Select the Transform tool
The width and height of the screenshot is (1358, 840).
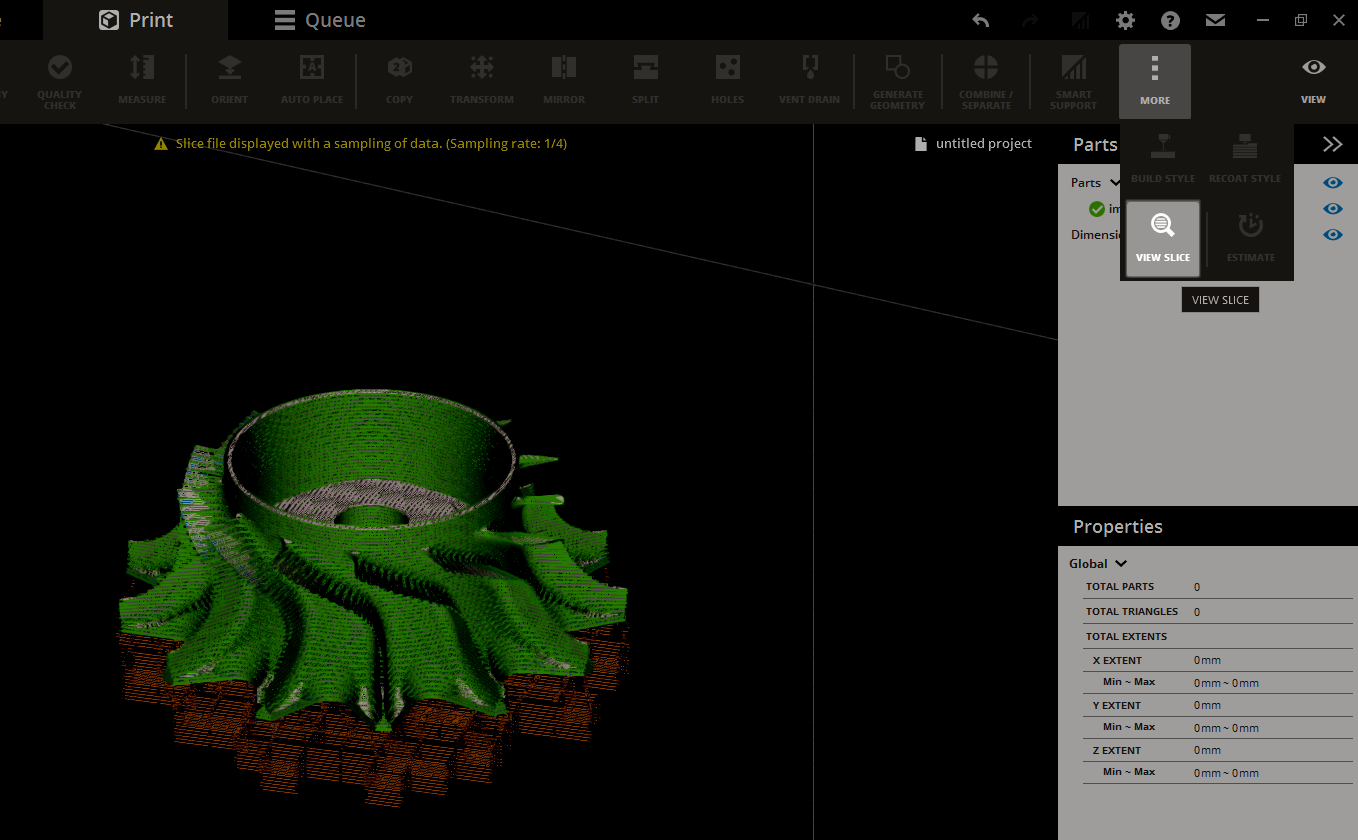(481, 80)
